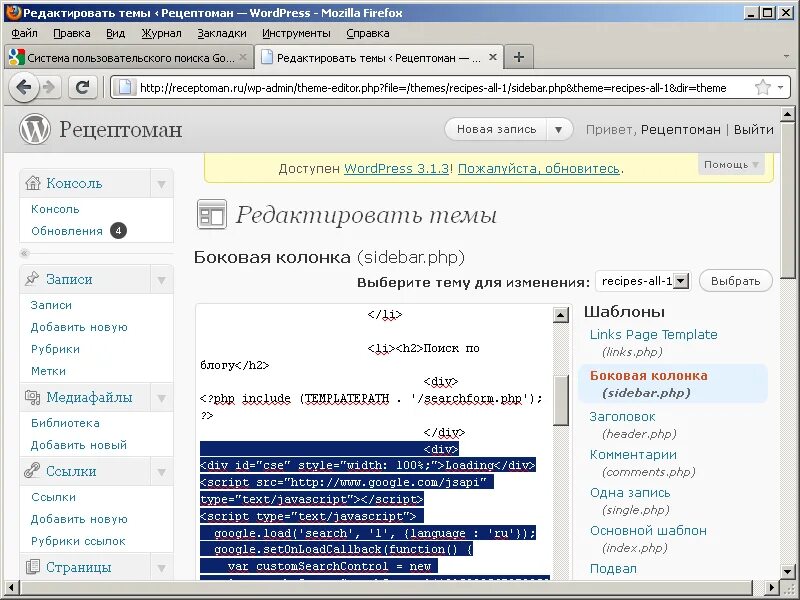Click the code editor scroll up arrow

561,315
